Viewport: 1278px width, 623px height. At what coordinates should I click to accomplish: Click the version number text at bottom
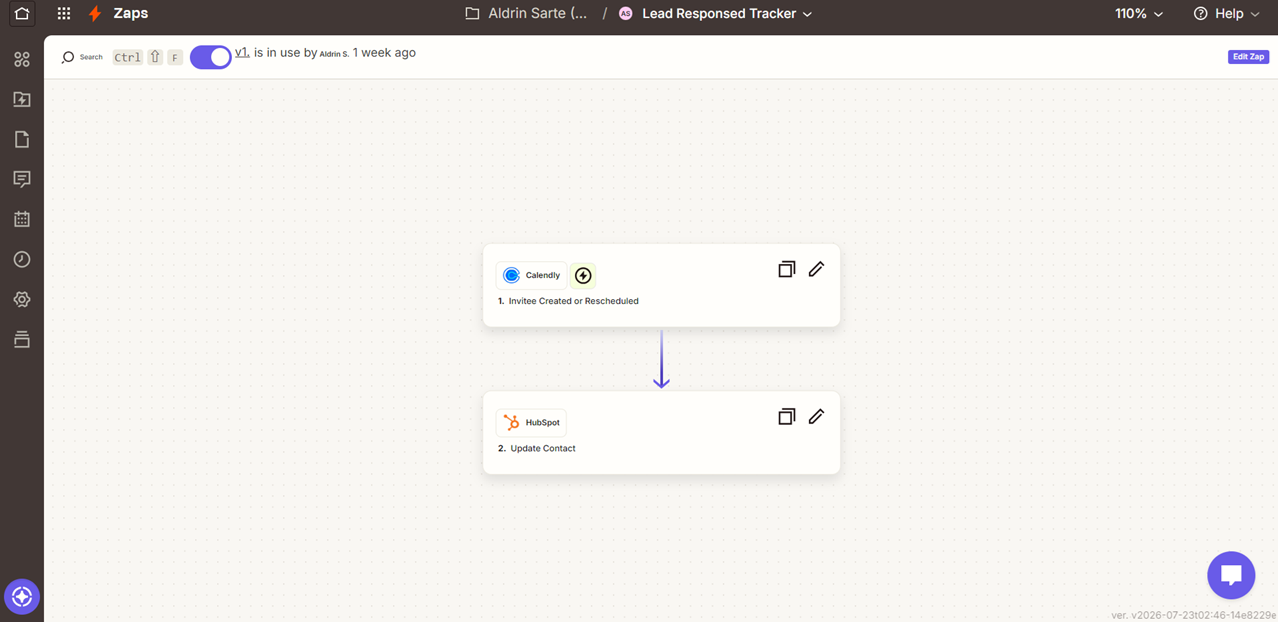point(1194,615)
